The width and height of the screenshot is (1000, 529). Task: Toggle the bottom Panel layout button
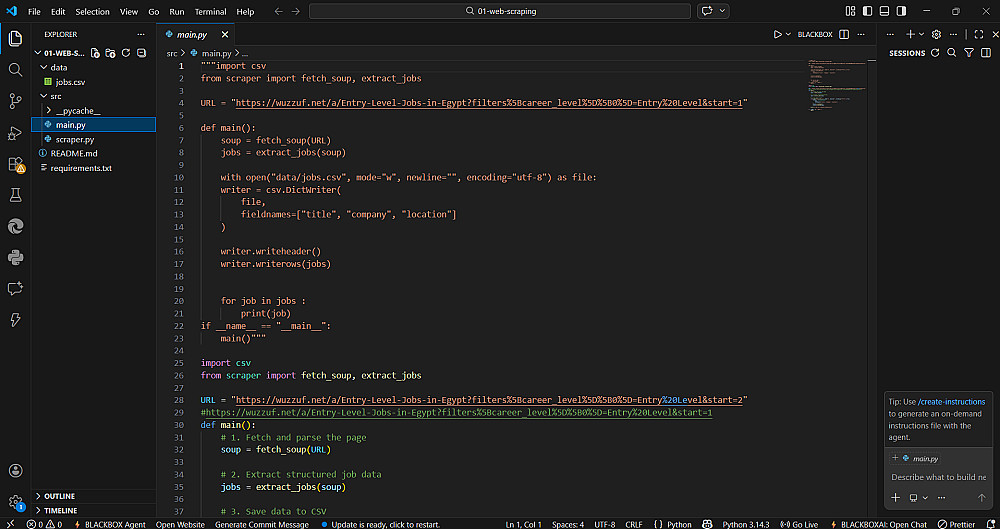tap(883, 11)
